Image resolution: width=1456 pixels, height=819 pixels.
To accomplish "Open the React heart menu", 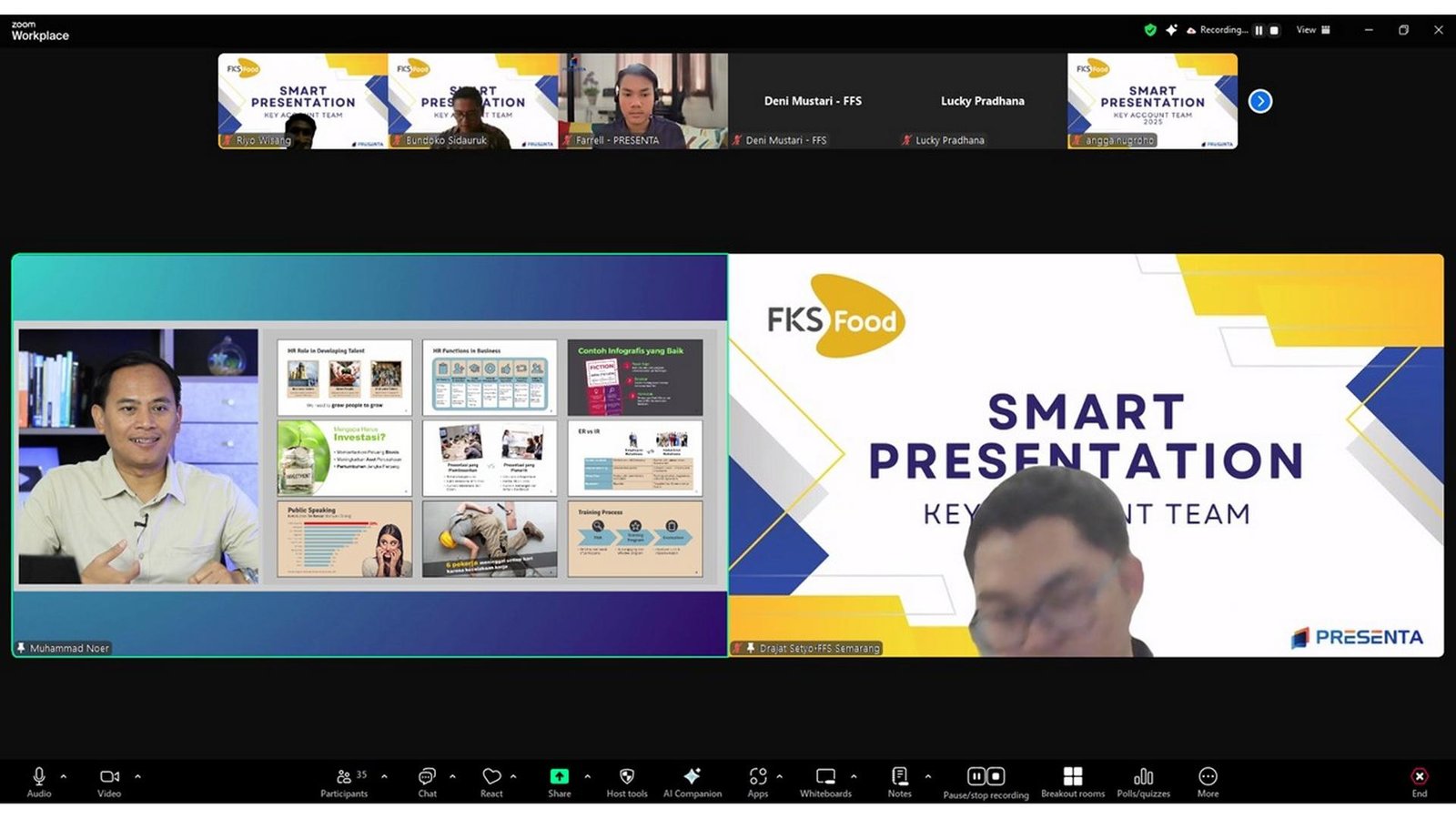I will click(x=491, y=781).
